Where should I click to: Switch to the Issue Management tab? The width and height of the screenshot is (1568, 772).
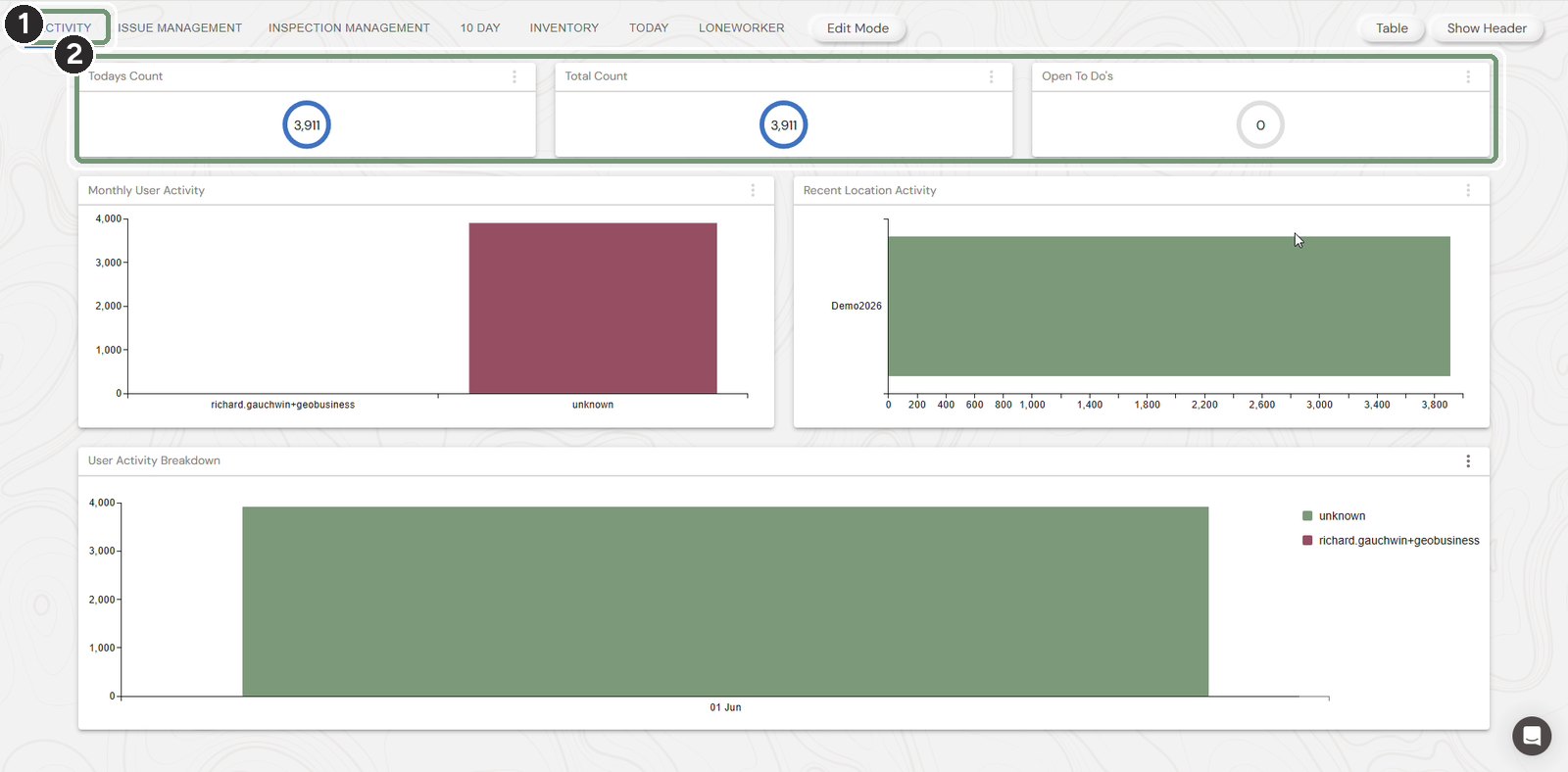179,28
